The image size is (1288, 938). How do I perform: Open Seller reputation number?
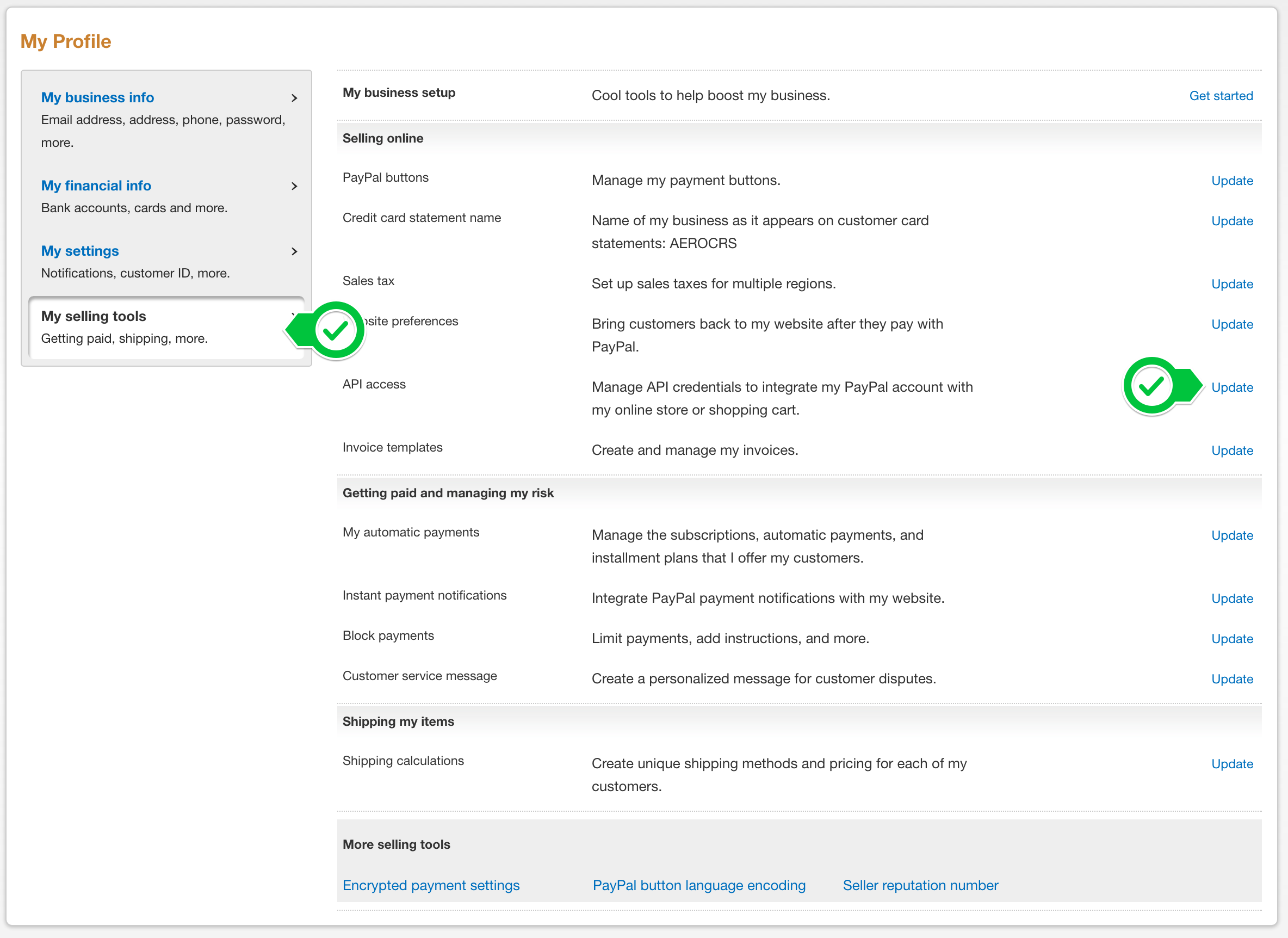[x=920, y=885]
